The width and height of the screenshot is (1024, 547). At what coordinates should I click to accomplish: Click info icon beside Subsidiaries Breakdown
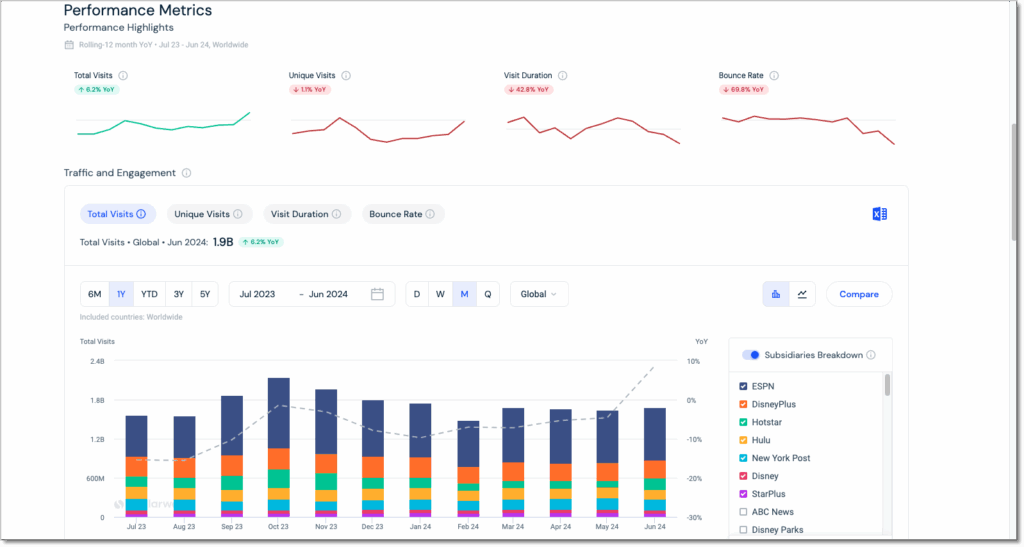click(871, 355)
